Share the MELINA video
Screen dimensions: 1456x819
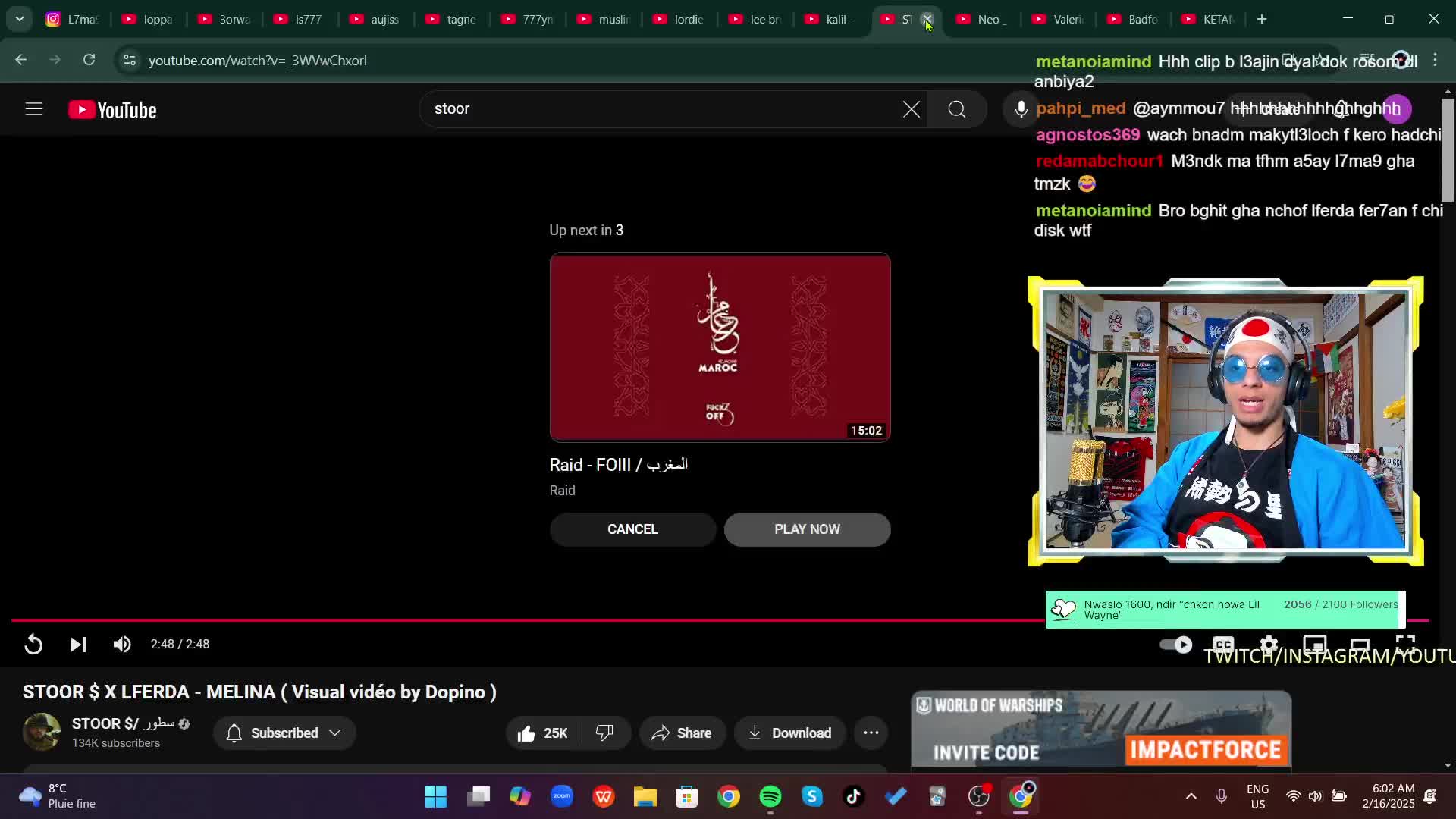682,733
